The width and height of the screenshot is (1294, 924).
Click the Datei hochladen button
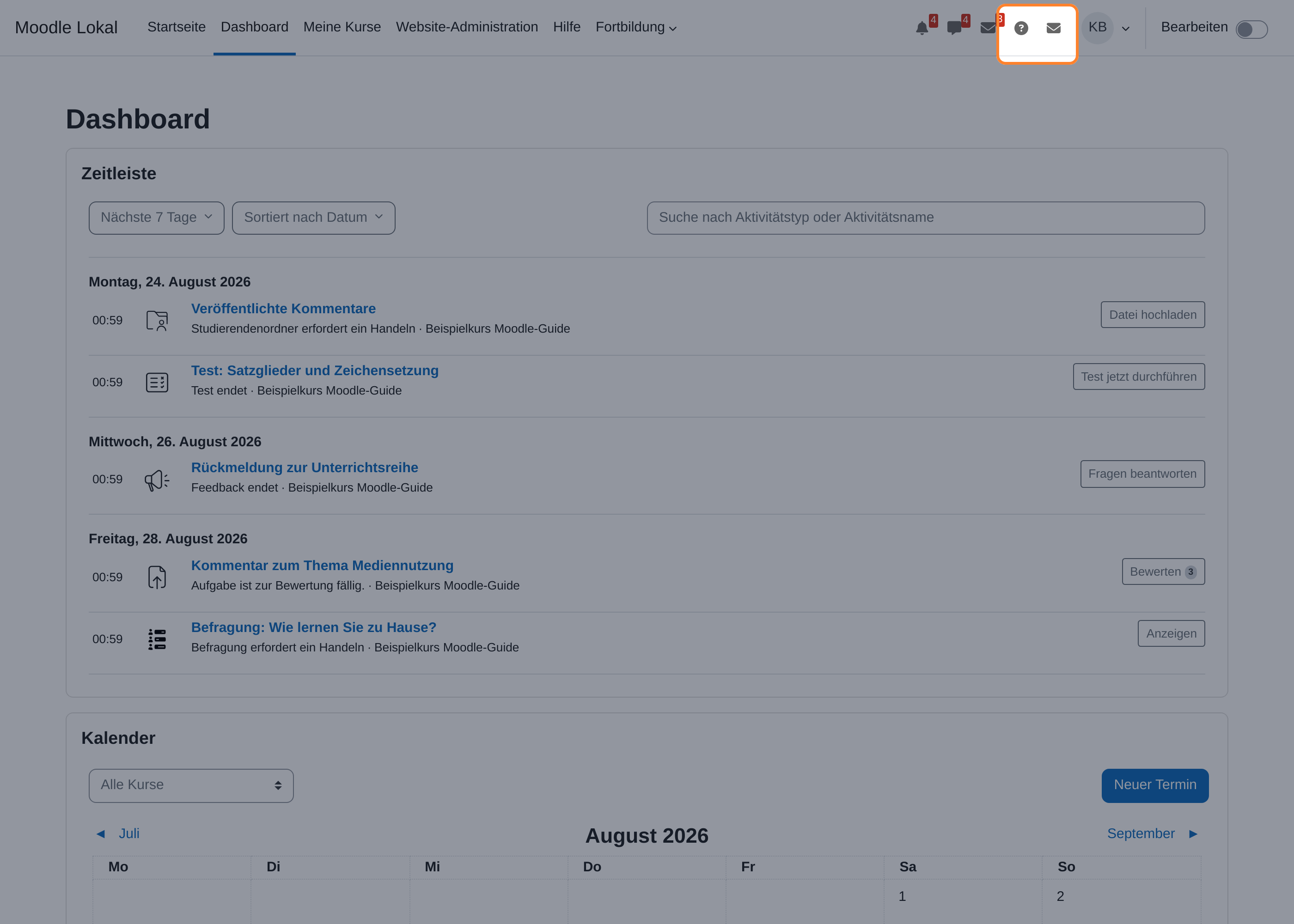[x=1153, y=315]
